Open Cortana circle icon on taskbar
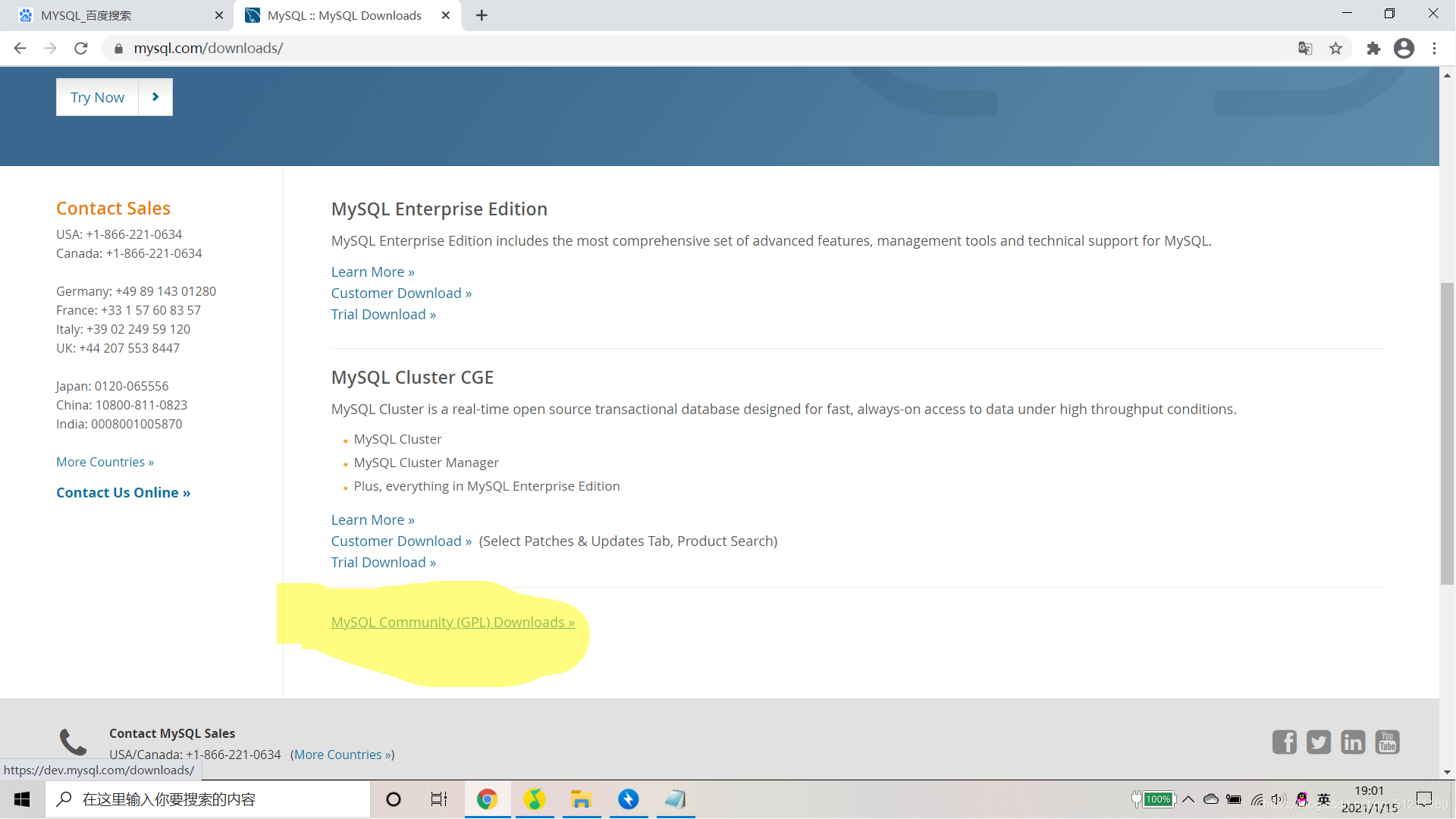The height and width of the screenshot is (819, 1456). pos(394,799)
